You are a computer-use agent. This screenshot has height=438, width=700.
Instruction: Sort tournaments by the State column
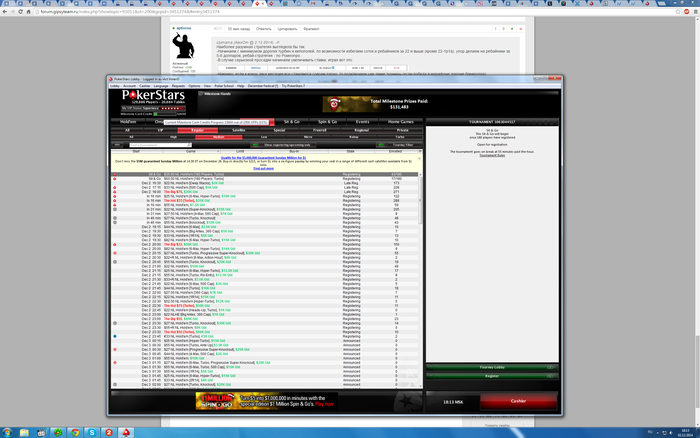coord(350,151)
